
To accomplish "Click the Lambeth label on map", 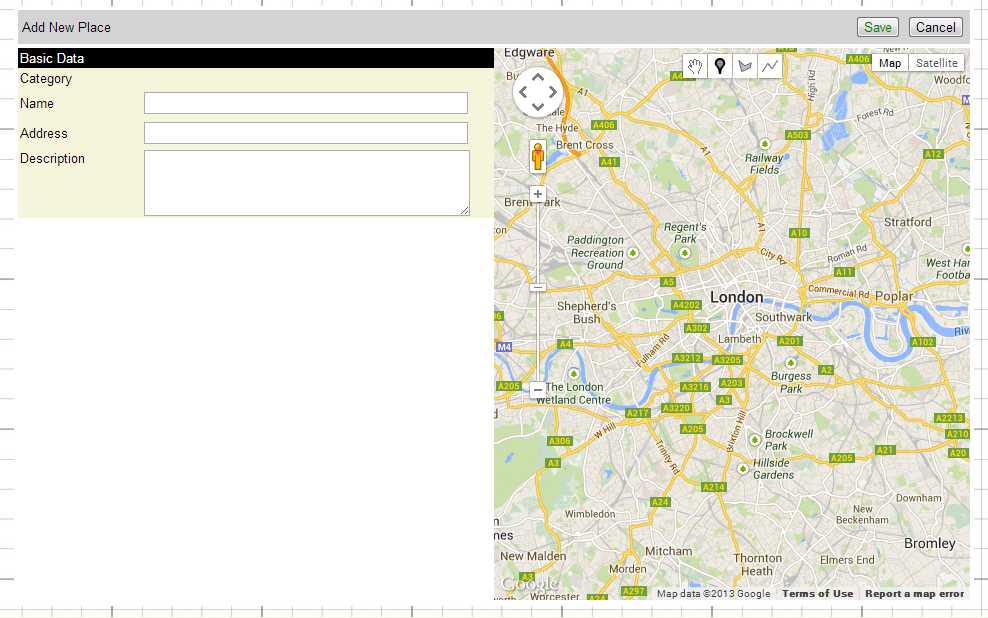I will (x=740, y=339).
